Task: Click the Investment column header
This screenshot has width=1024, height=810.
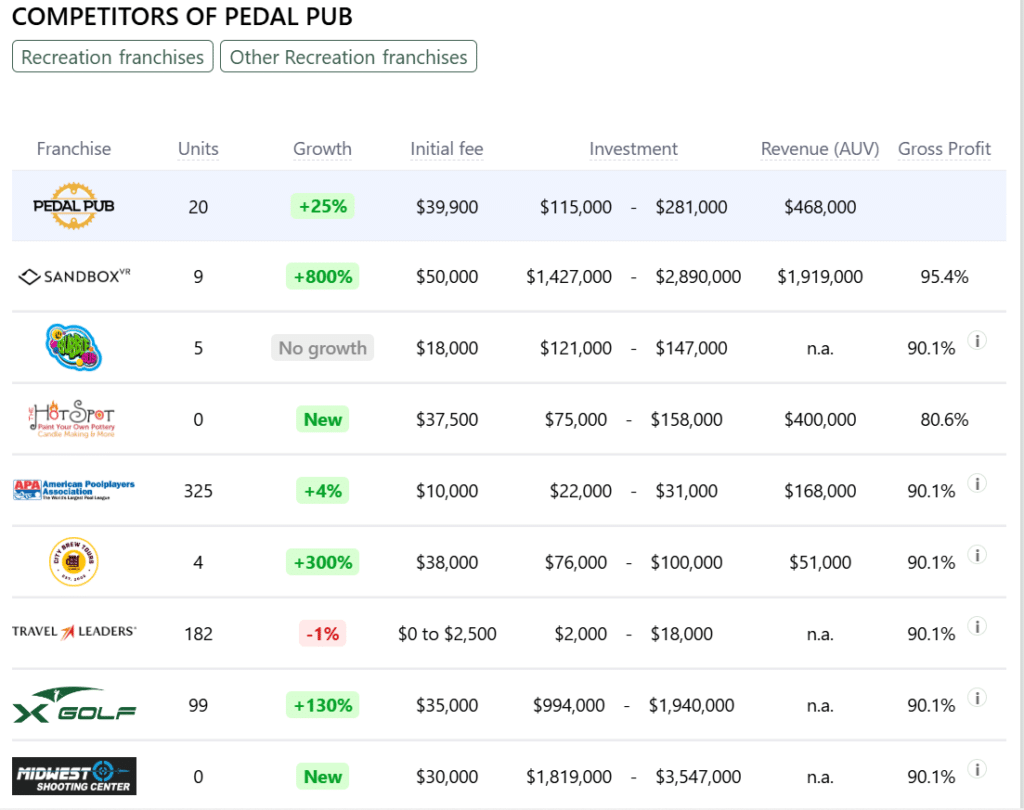Action: 633,149
